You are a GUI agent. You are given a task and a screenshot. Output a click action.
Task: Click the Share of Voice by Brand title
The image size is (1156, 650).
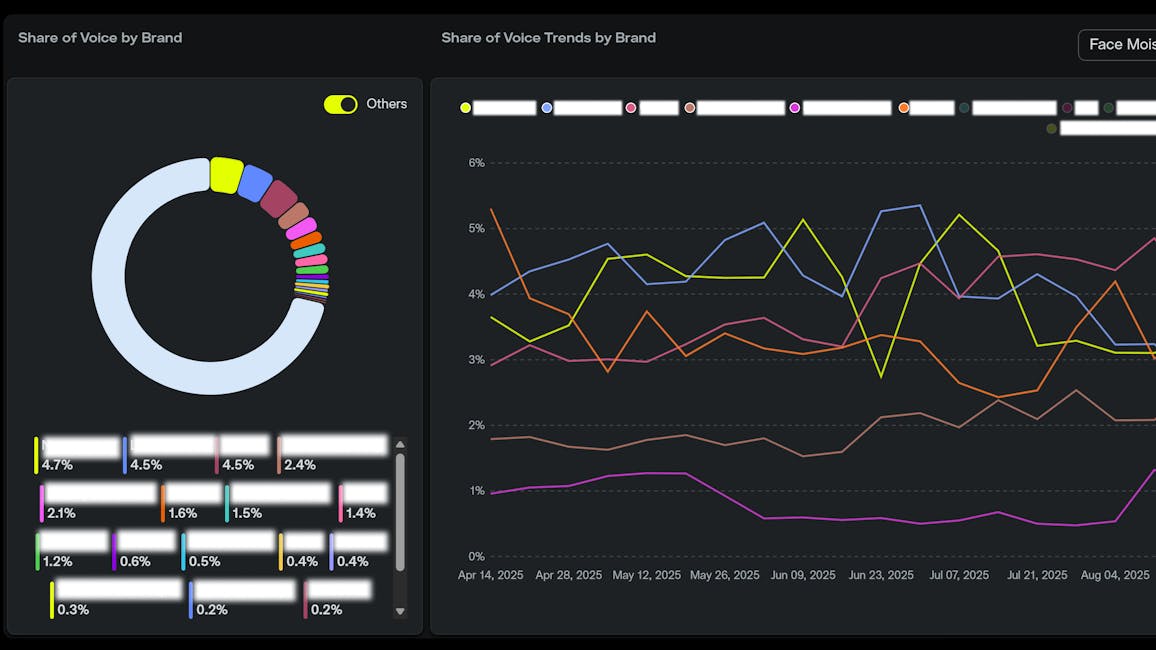[x=100, y=38]
